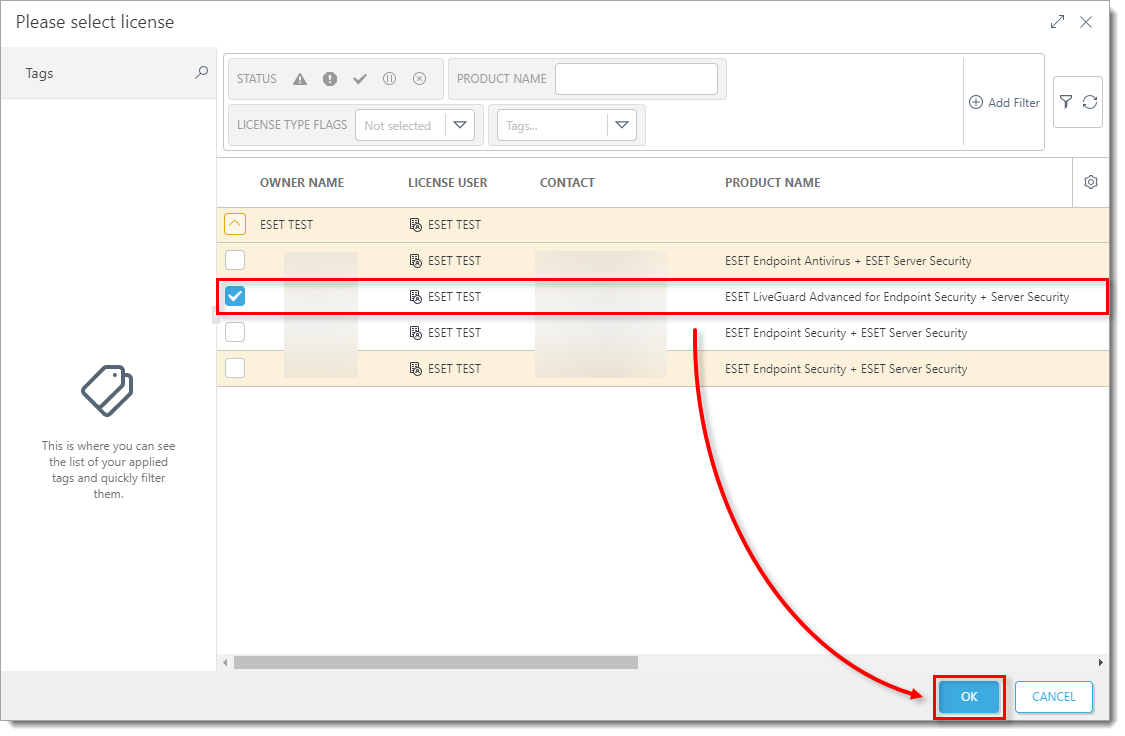1125x736 pixels.
Task: Click Add Filter
Action: click(x=1004, y=103)
